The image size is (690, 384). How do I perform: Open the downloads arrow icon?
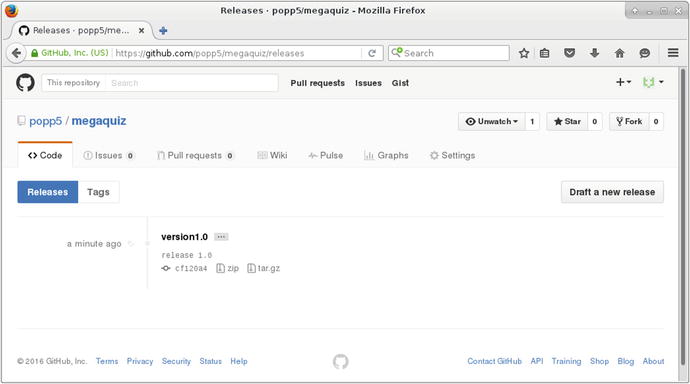point(594,53)
